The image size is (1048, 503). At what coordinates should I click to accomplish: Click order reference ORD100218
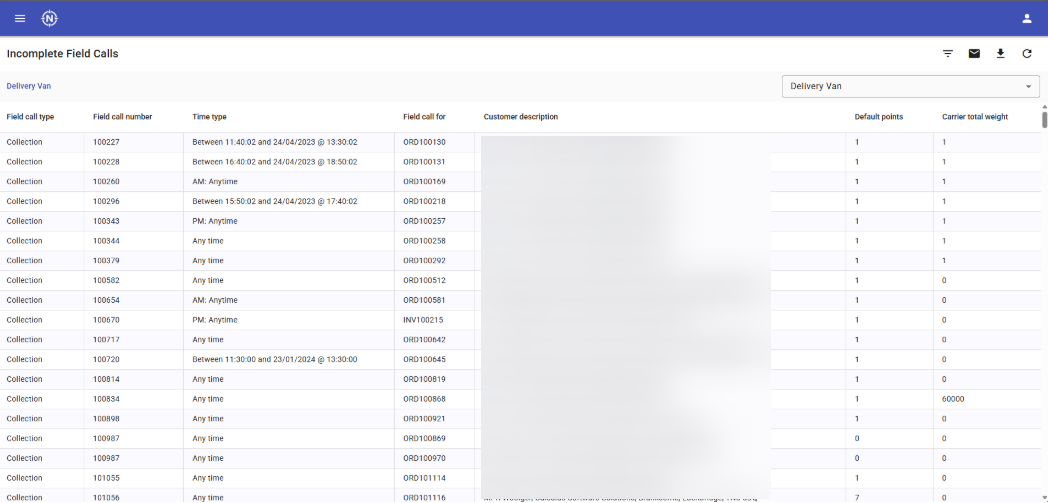[424, 201]
